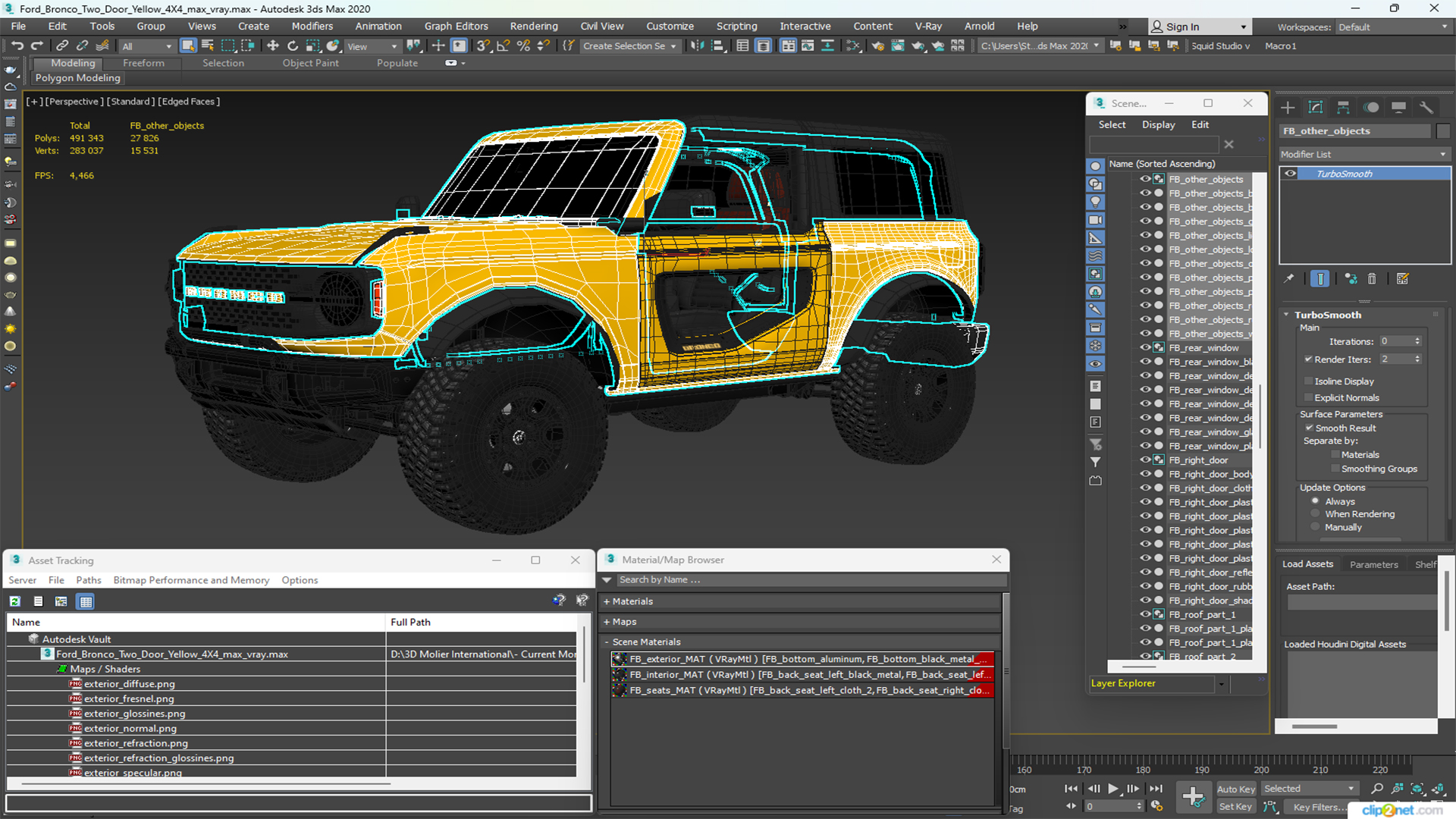The width and height of the screenshot is (1456, 819).
Task: Select the Manually update option
Action: pyautogui.click(x=1316, y=527)
